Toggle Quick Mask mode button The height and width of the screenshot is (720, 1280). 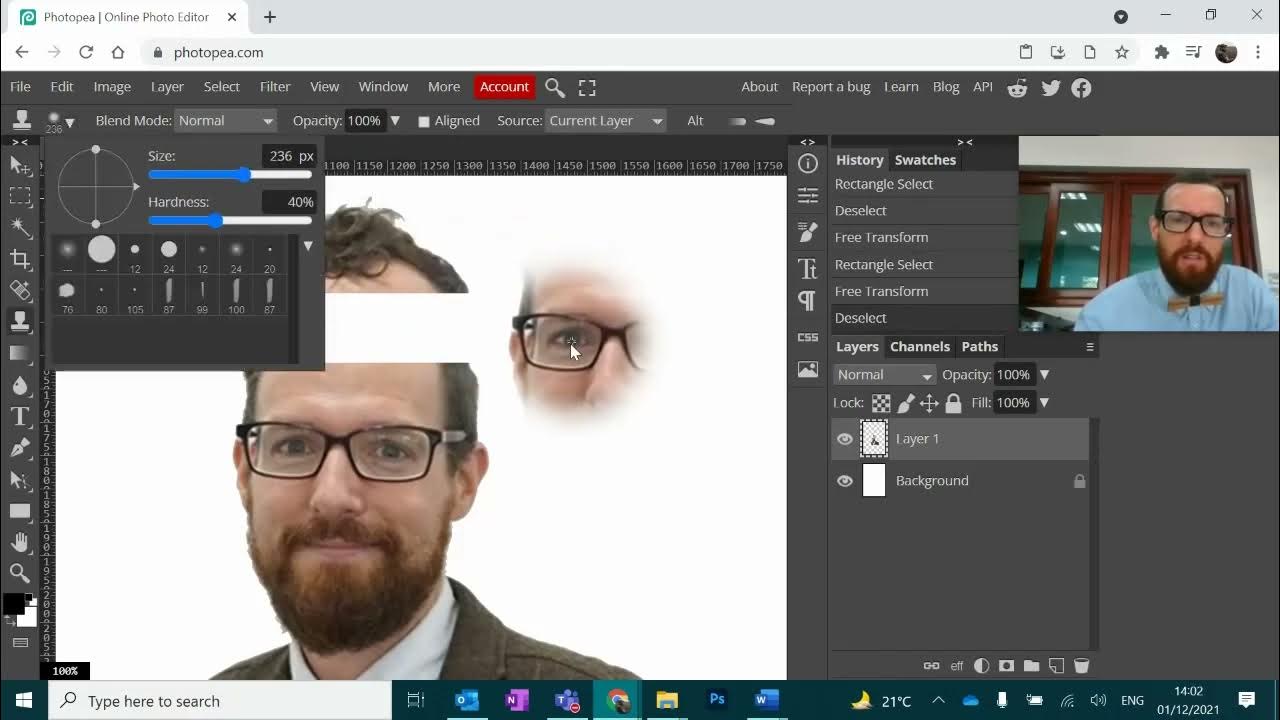(20, 643)
